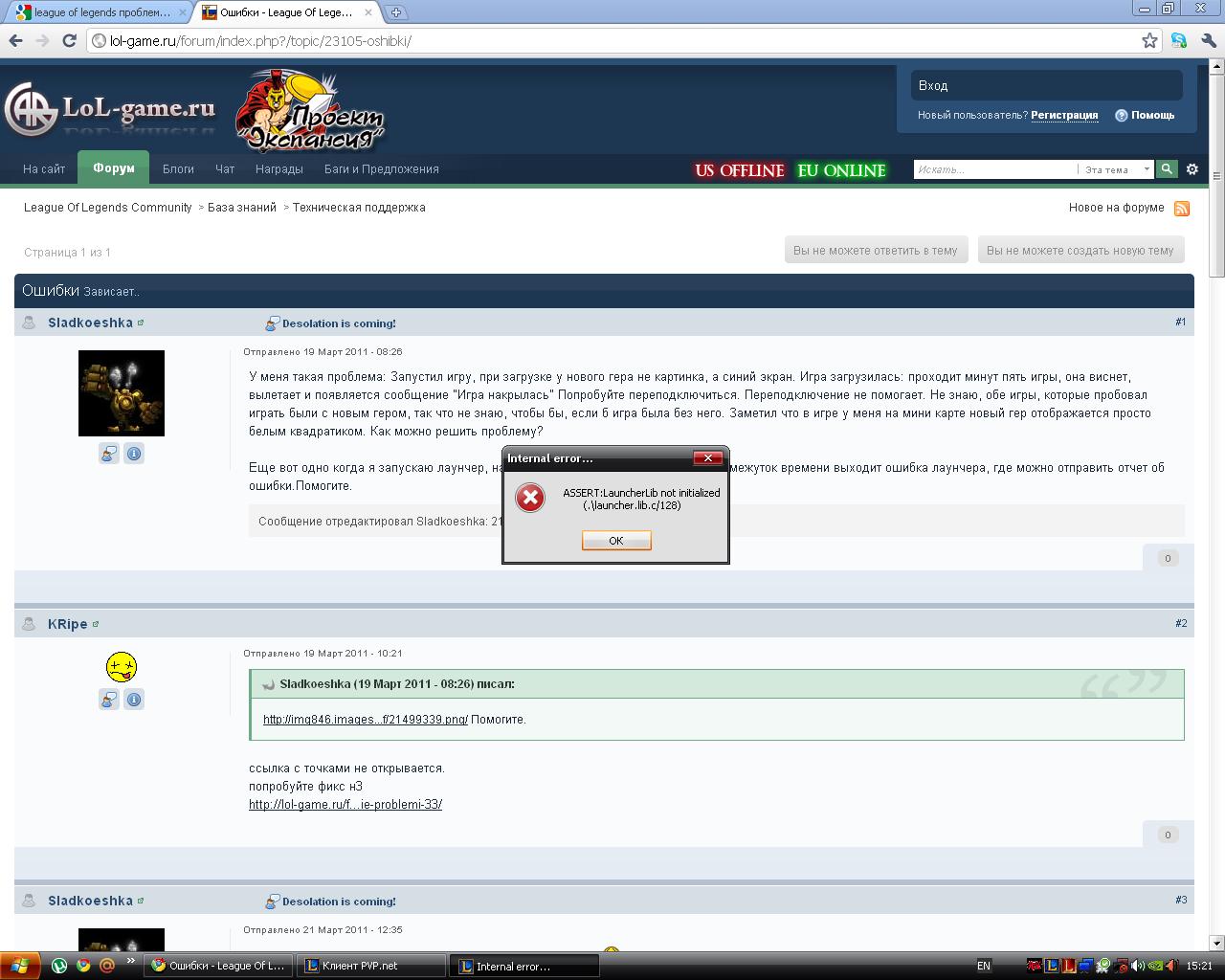Screen dimensions: 1225x980
Task: View Sladkoeshka's info icon in post #1
Action: tap(134, 454)
